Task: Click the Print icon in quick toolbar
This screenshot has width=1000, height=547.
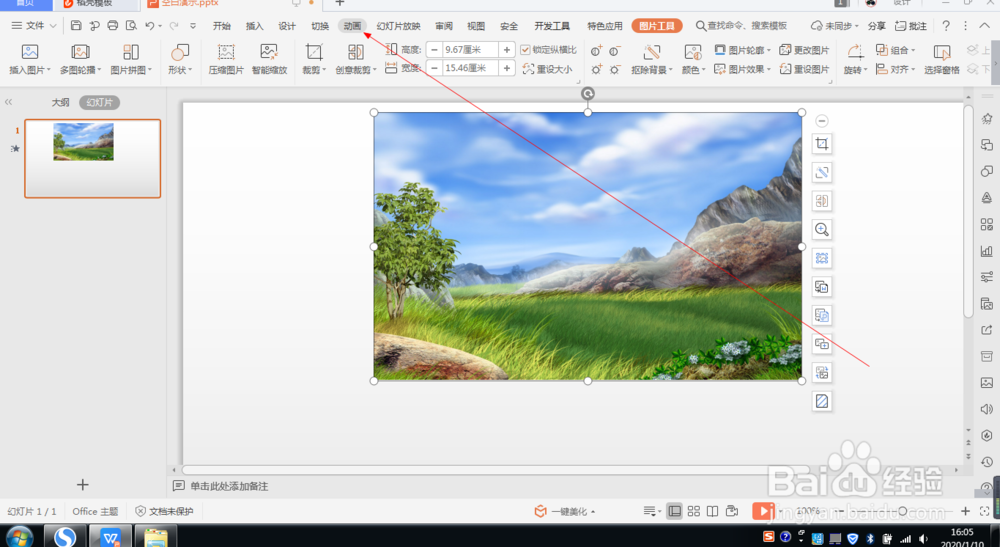Action: pos(113,26)
